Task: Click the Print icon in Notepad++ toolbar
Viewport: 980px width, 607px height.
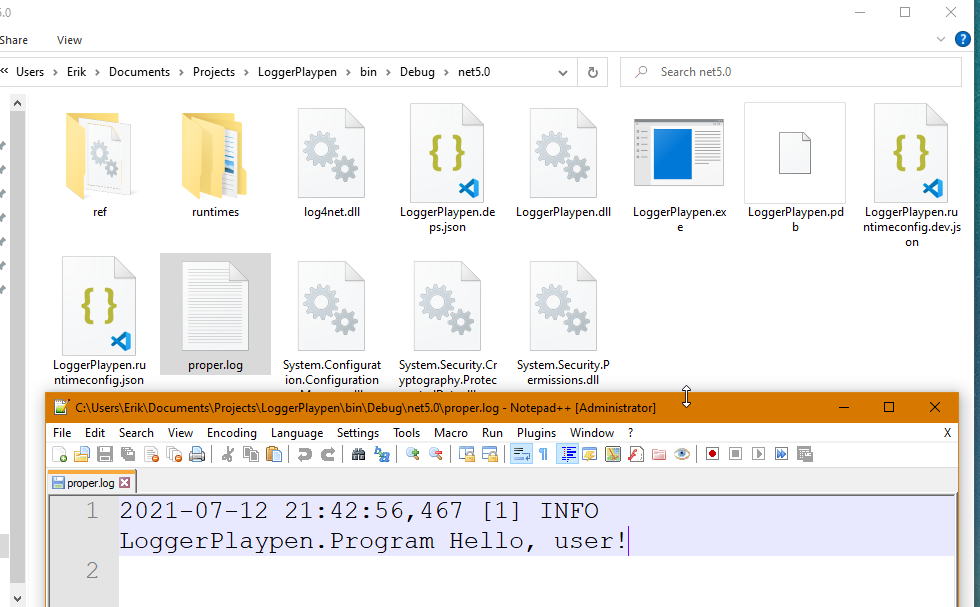Action: (197, 454)
